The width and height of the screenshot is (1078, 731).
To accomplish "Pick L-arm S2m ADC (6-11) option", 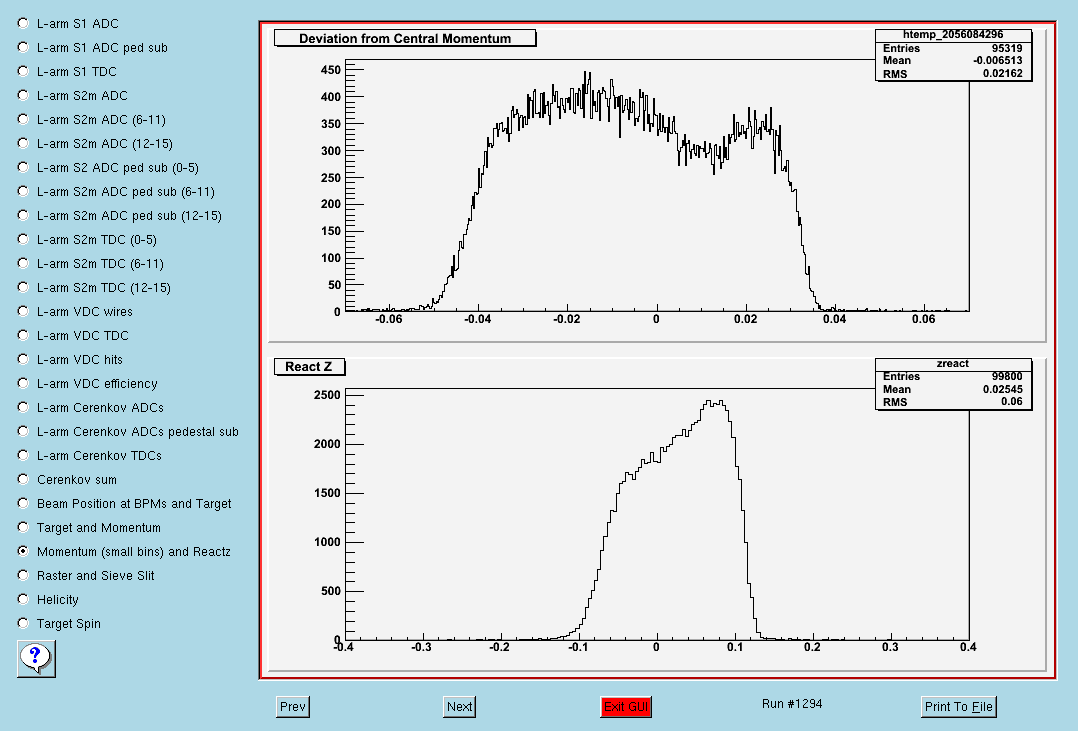I will click(23, 120).
